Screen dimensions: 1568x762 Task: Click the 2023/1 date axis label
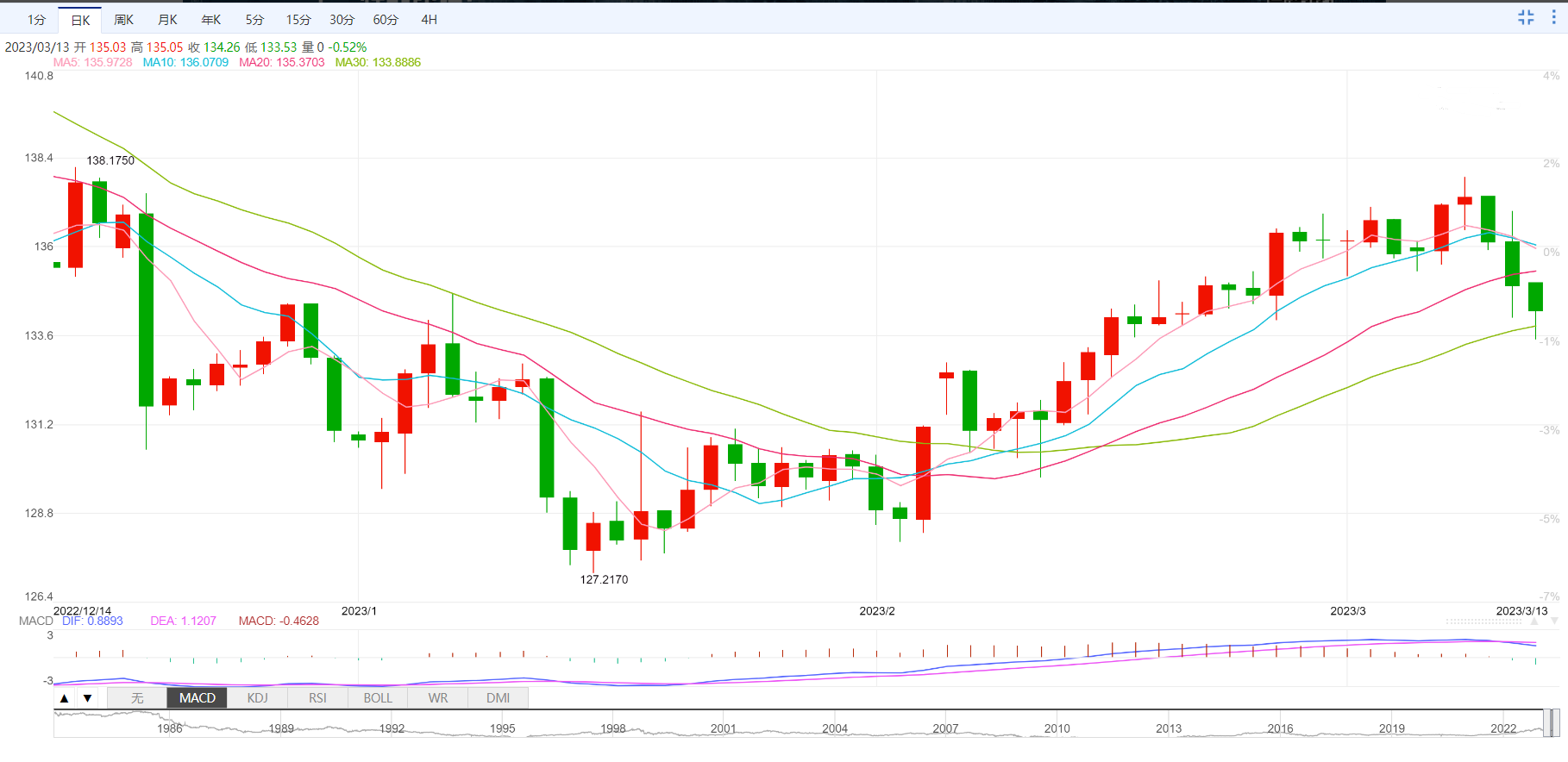359,610
